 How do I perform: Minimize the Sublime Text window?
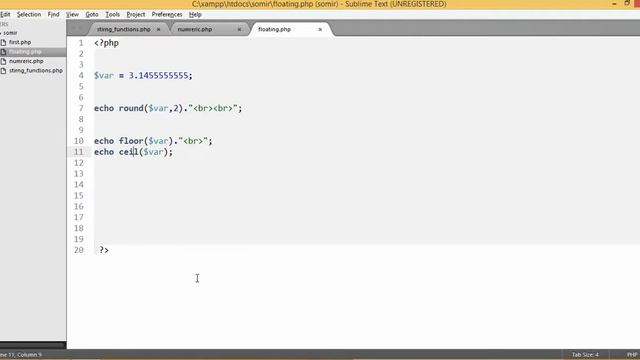tap(614, 4)
